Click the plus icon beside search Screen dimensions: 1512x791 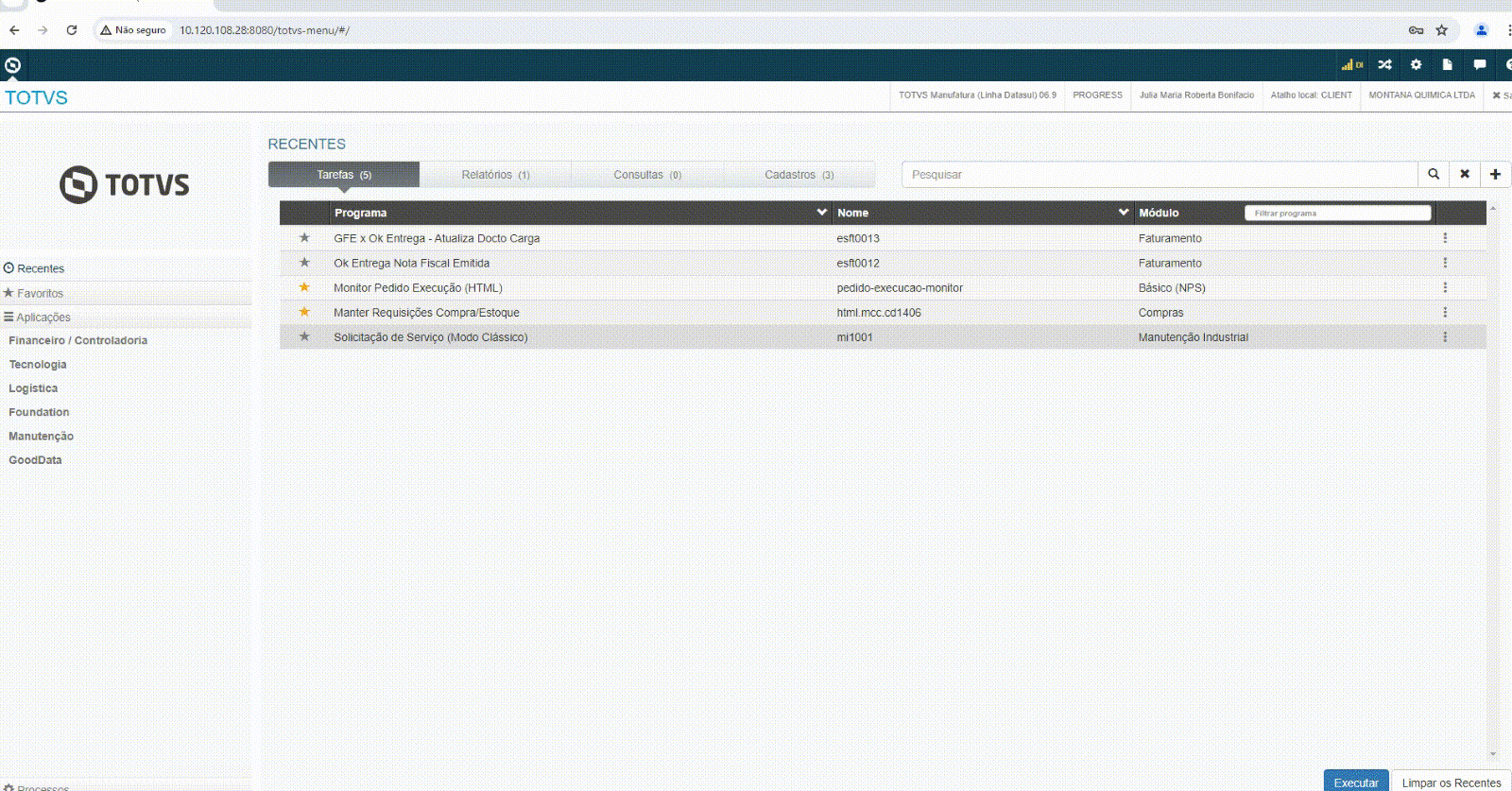(1495, 174)
